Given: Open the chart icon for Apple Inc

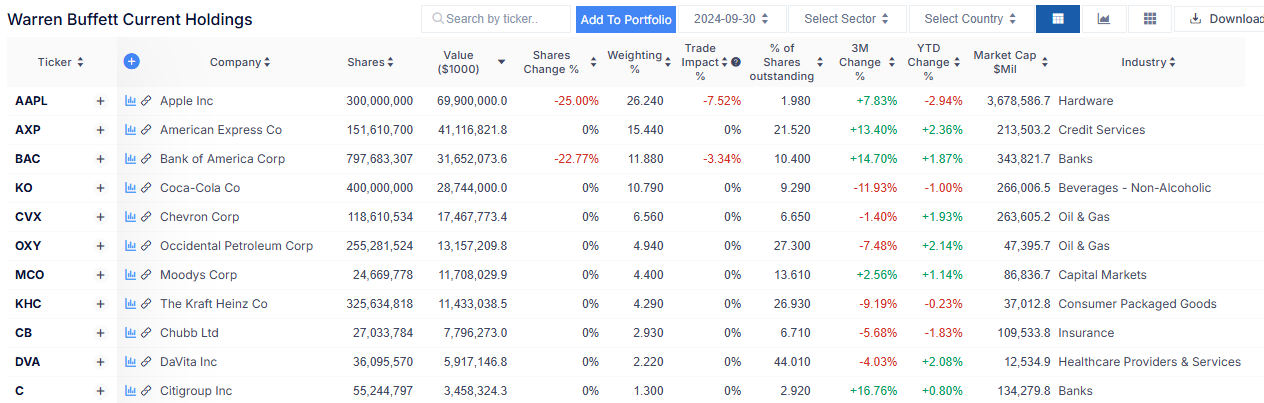Looking at the screenshot, I should [130, 101].
